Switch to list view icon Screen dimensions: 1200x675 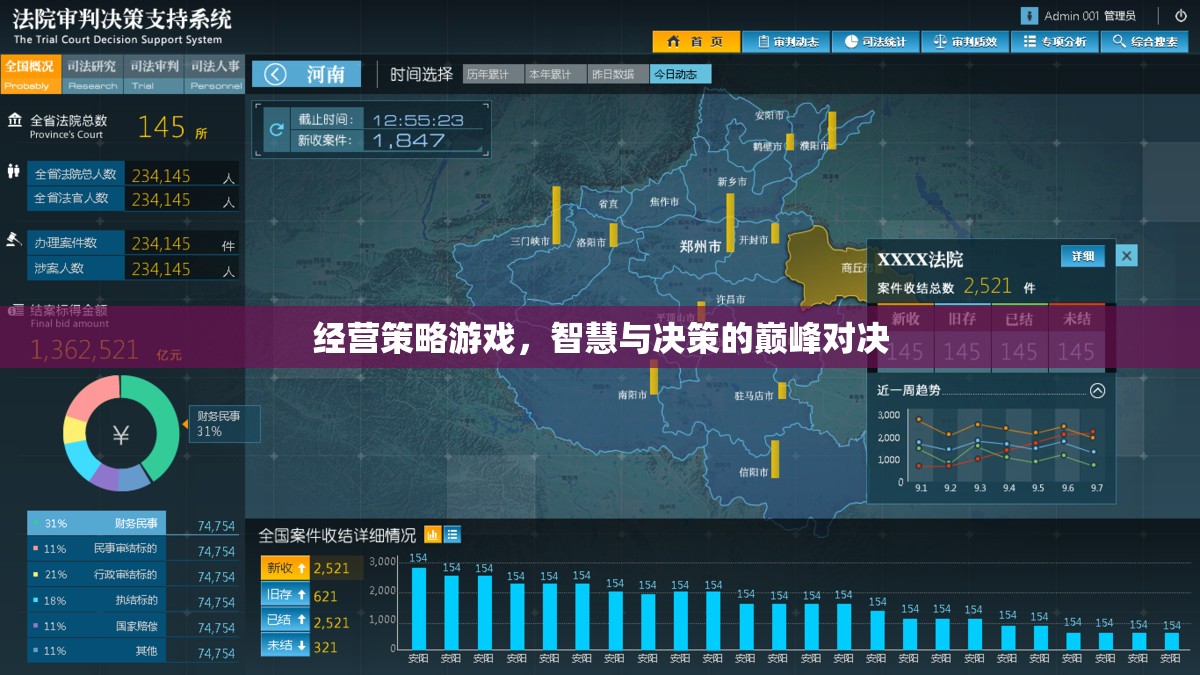[x=453, y=534]
